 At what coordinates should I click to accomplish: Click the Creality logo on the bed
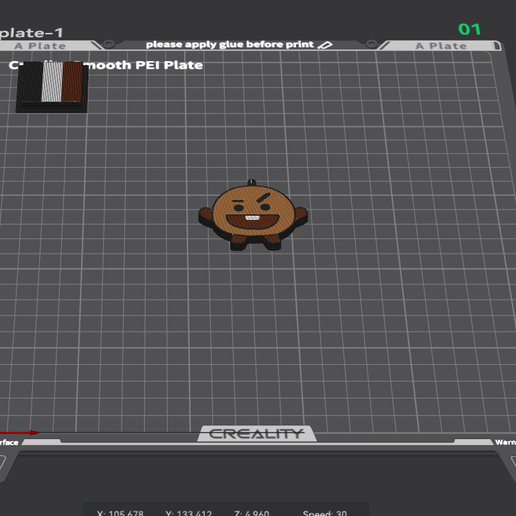click(257, 434)
